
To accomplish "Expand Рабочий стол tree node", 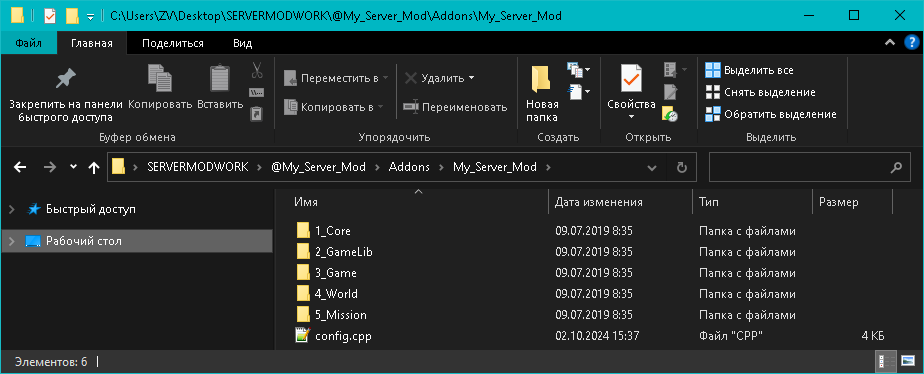I will point(12,241).
